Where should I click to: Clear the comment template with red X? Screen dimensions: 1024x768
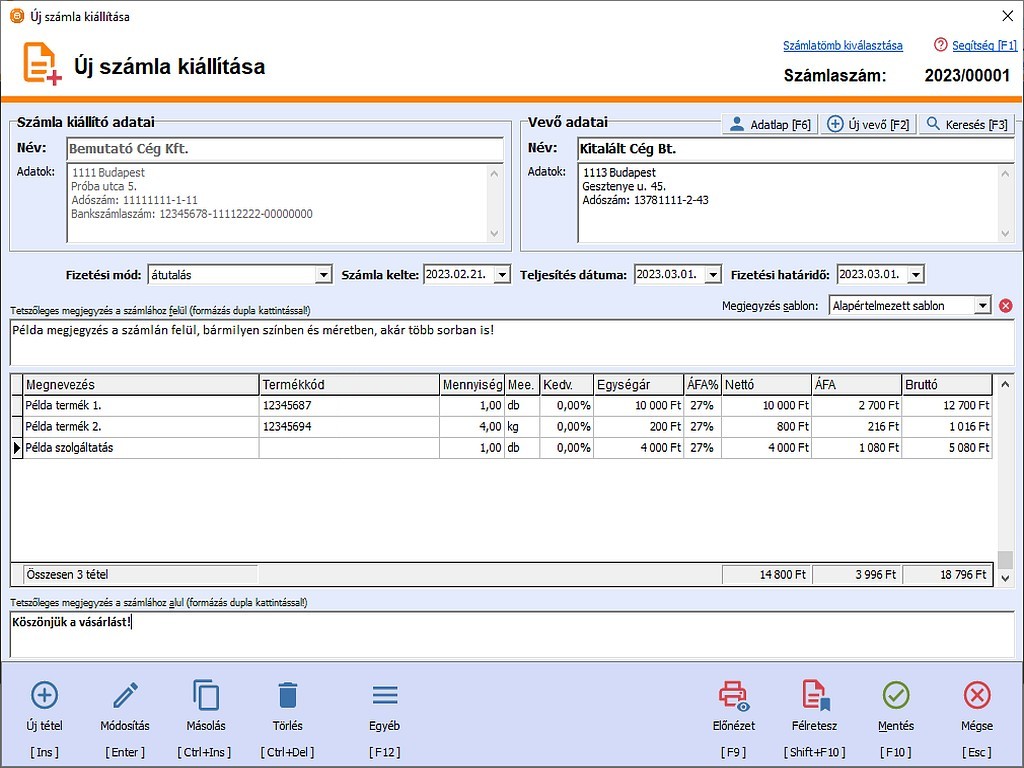click(1005, 305)
